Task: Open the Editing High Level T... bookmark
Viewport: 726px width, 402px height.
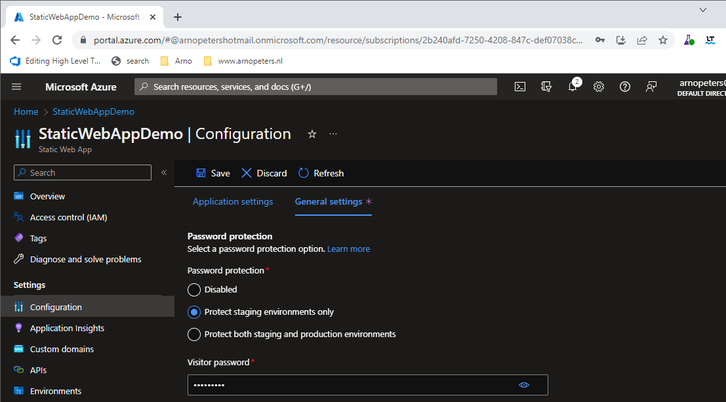Action: (55, 61)
